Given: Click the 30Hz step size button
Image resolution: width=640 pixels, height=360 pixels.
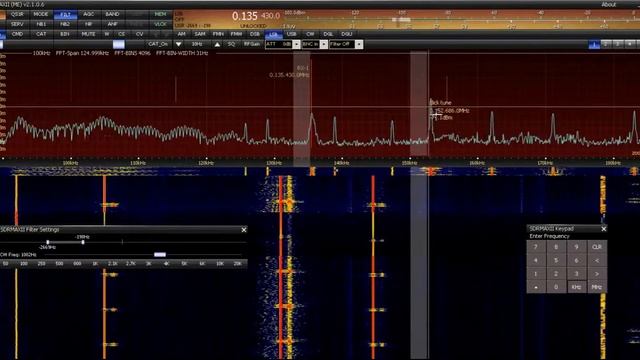Looking at the screenshot, I should pyautogui.click(x=197, y=44).
